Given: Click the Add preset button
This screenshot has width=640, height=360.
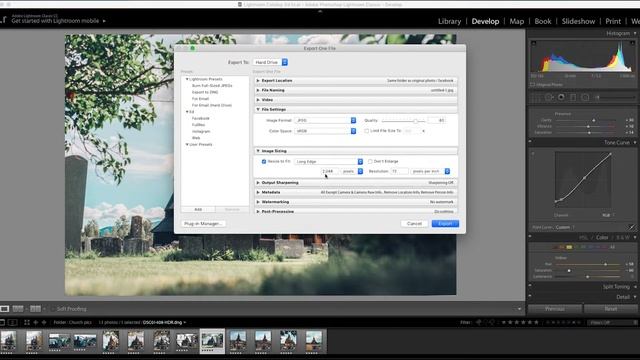Looking at the screenshot, I should [198, 209].
